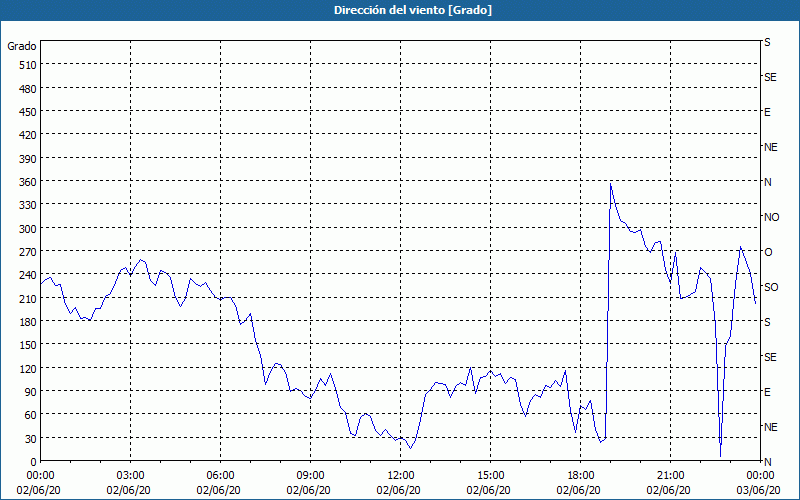Click the 03:00 time axis label
Viewport: 800px width, 500px height.
pos(130,476)
